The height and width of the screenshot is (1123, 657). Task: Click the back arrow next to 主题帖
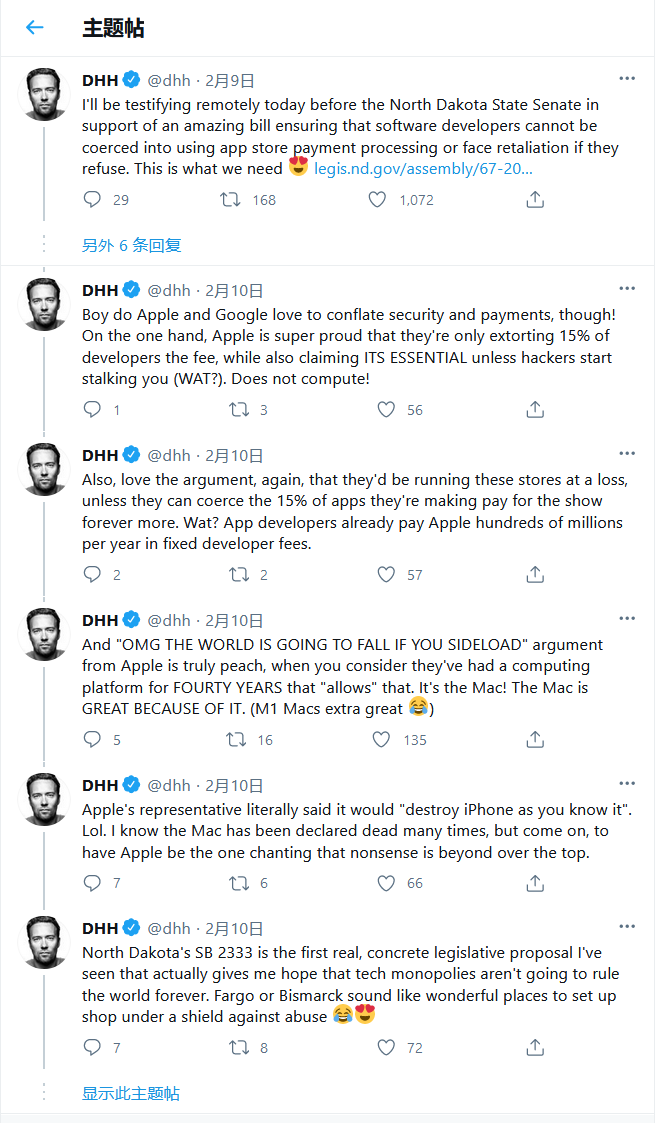(35, 28)
